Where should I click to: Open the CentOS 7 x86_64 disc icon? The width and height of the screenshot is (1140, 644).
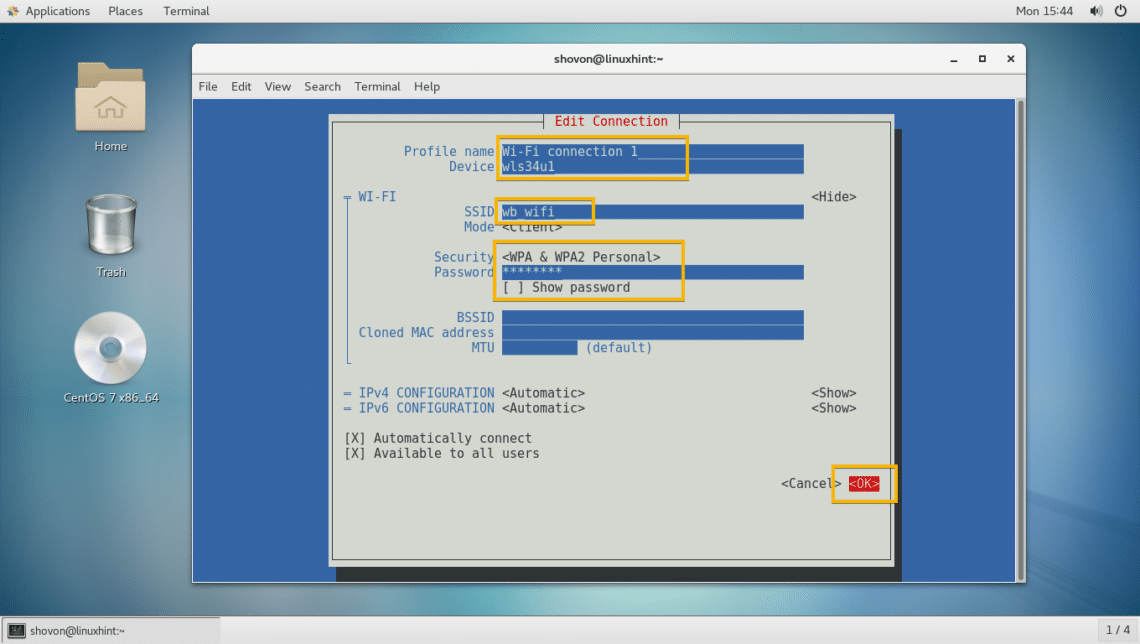[x=110, y=348]
